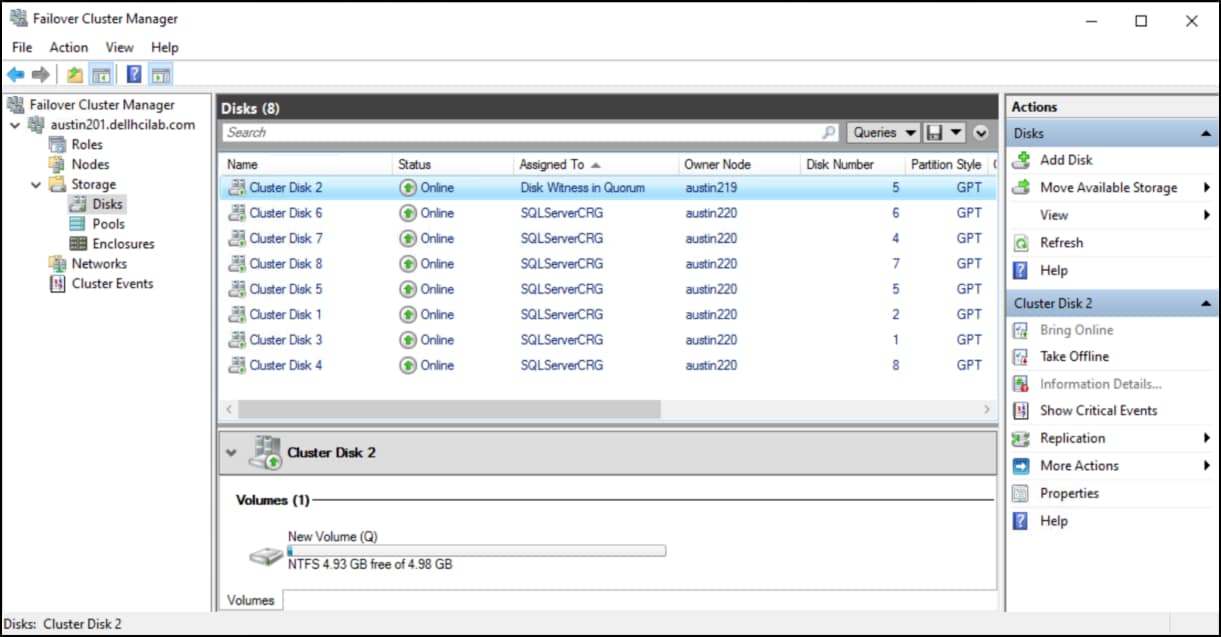Open the Queries dropdown

(884, 132)
